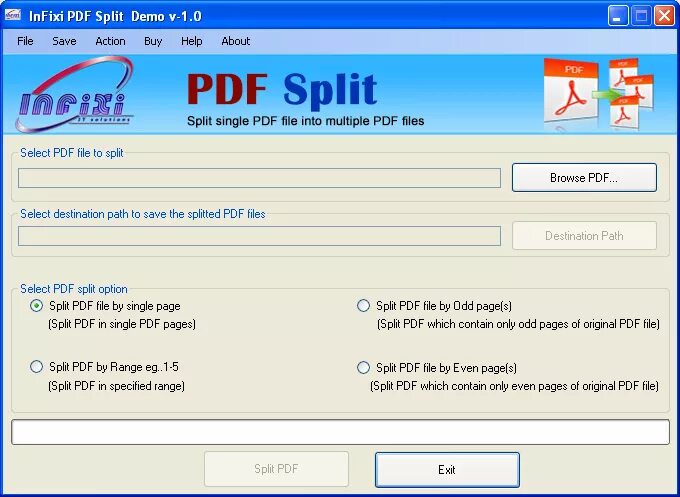Open the About menu
This screenshot has height=497, width=680.
235,41
